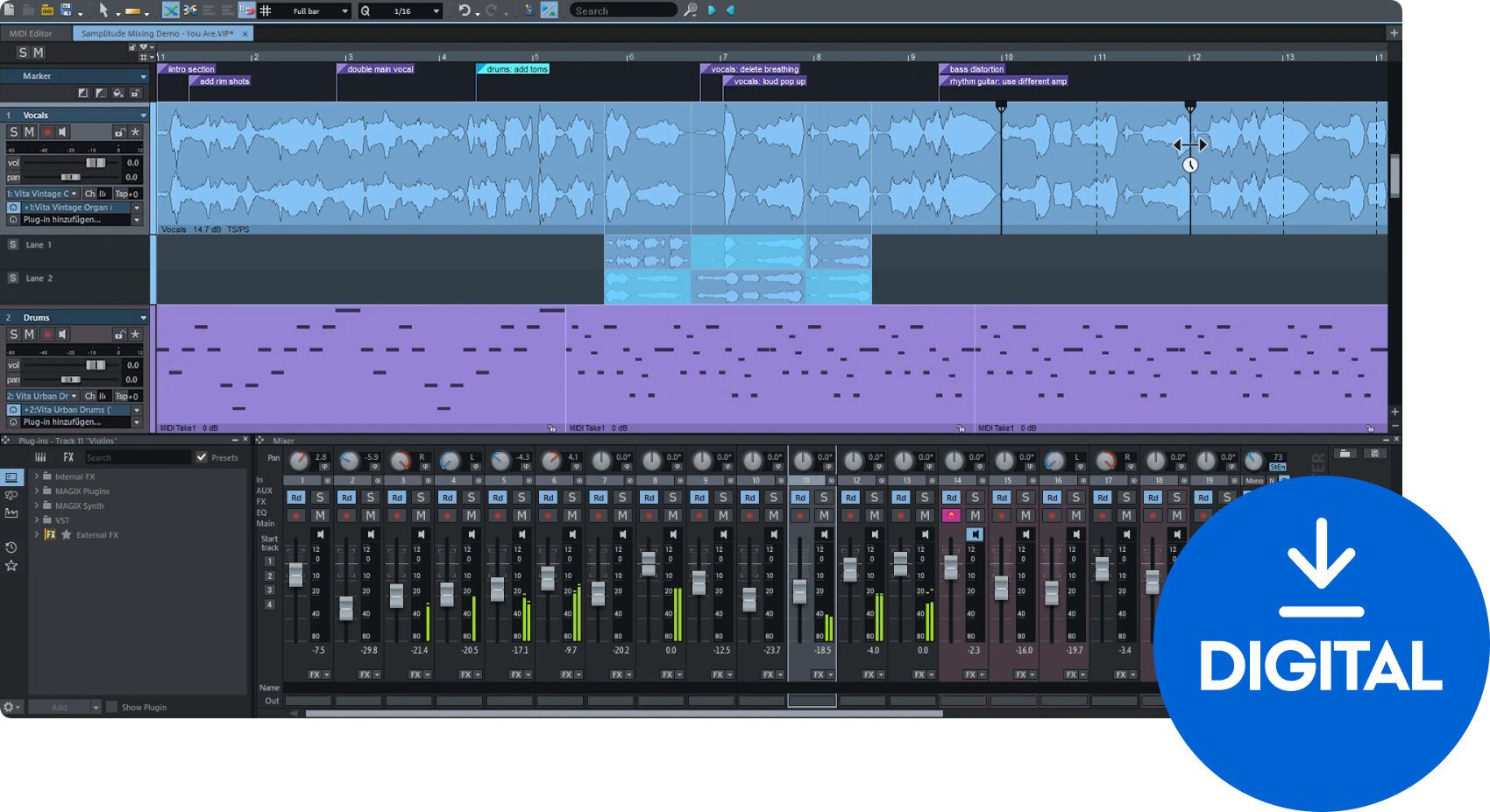Click the instruments keyboard icon in Plug-ins panel
This screenshot has height=812, width=1490.
(40, 457)
